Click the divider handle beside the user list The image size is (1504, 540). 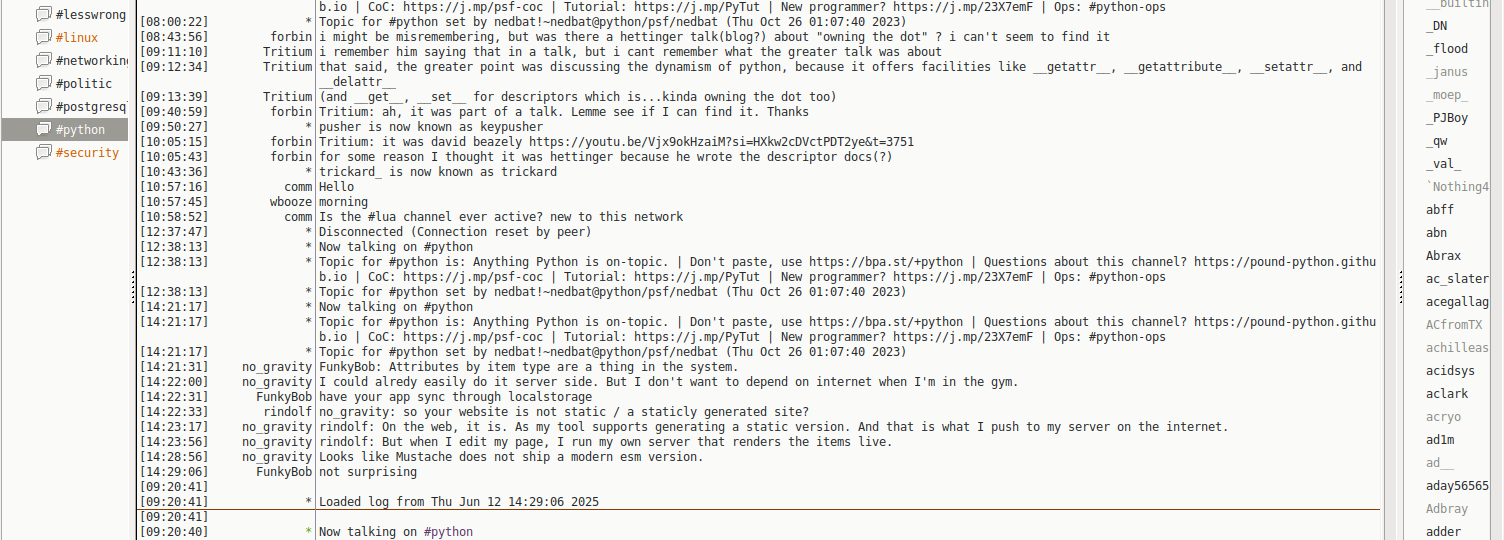[1400, 290]
